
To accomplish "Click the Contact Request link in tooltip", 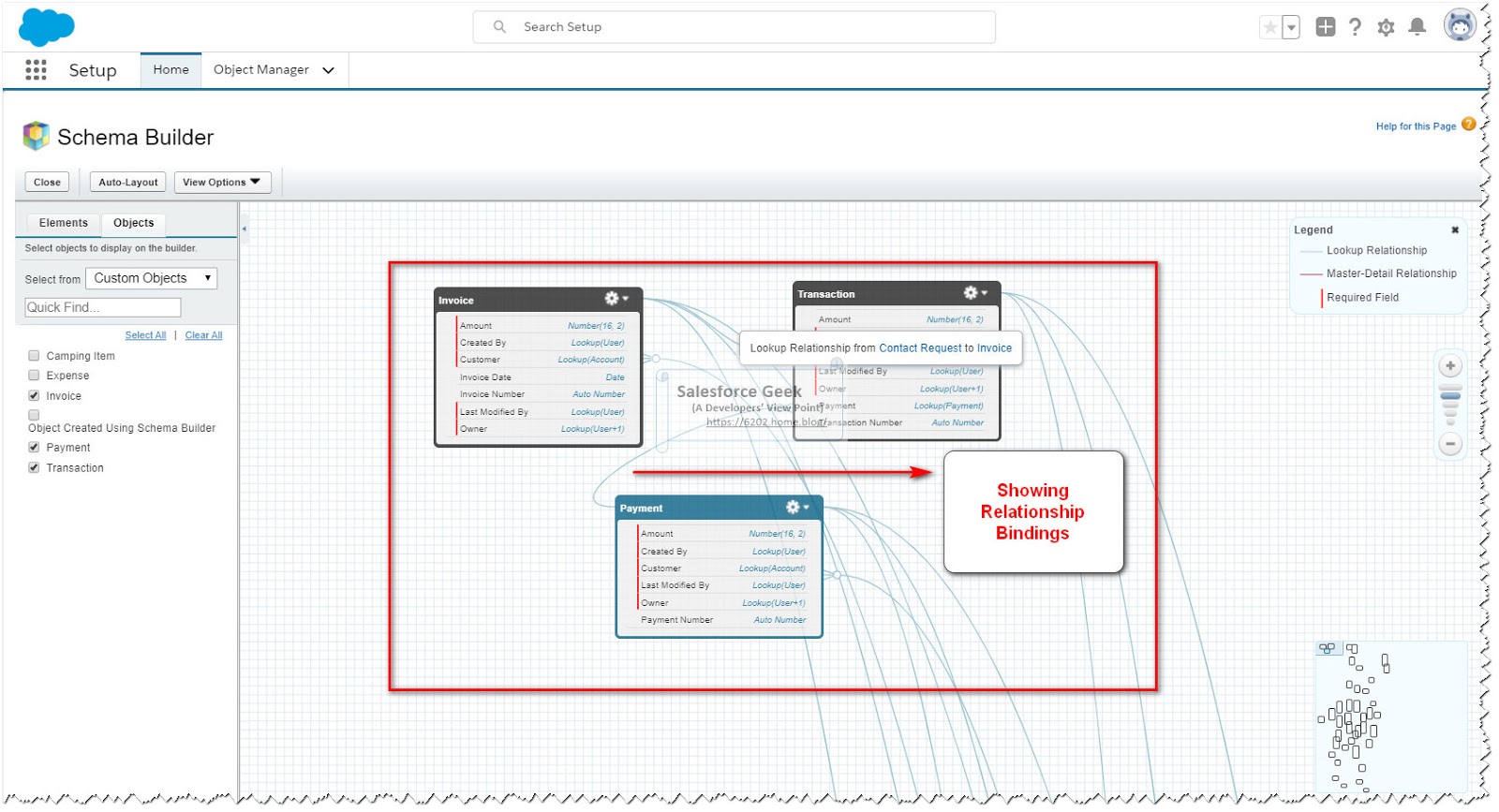I will 920,348.
